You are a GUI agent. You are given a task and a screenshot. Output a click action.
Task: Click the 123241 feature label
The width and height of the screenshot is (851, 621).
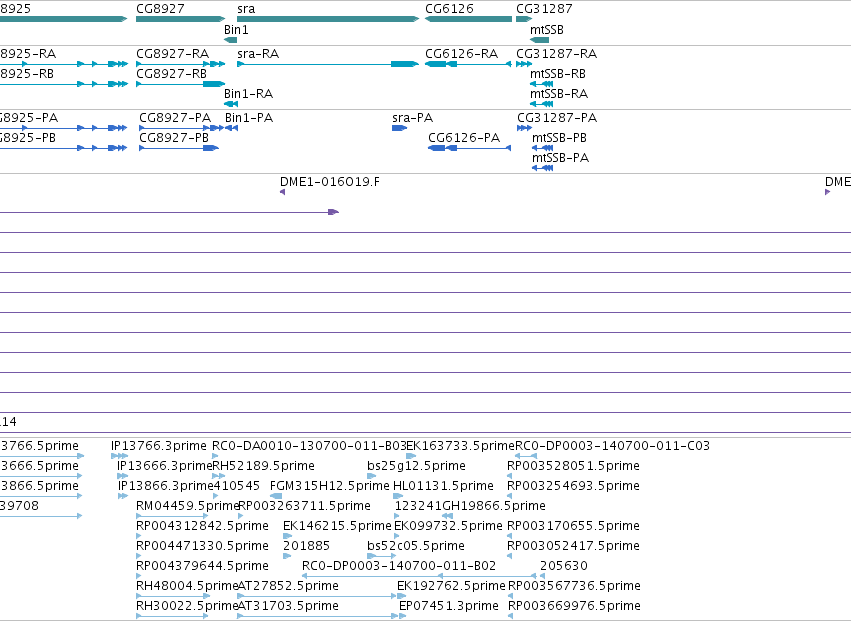click(x=418, y=506)
